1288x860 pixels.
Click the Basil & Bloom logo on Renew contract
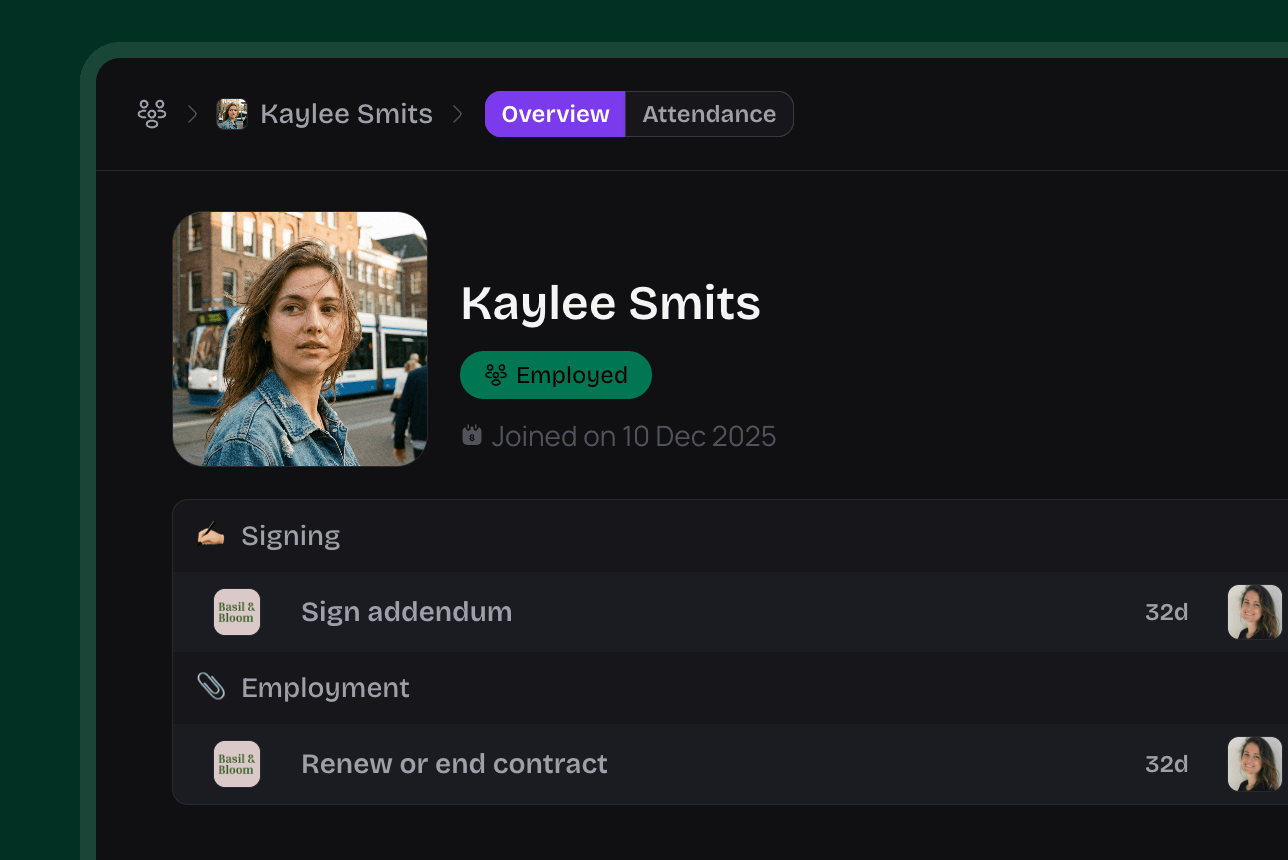[237, 764]
